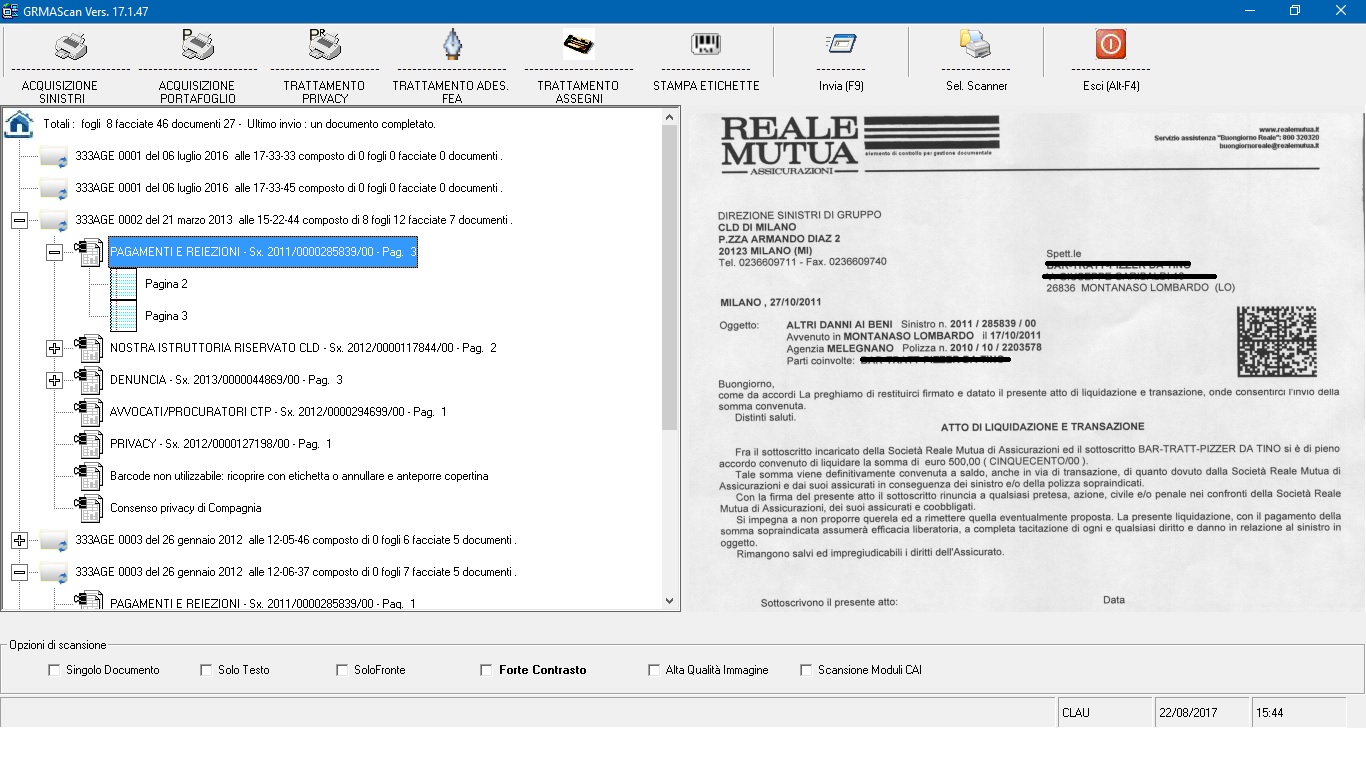The height and width of the screenshot is (768, 1366).
Task: Select the Trattamento Privacy toolbar icon
Action: (324, 45)
